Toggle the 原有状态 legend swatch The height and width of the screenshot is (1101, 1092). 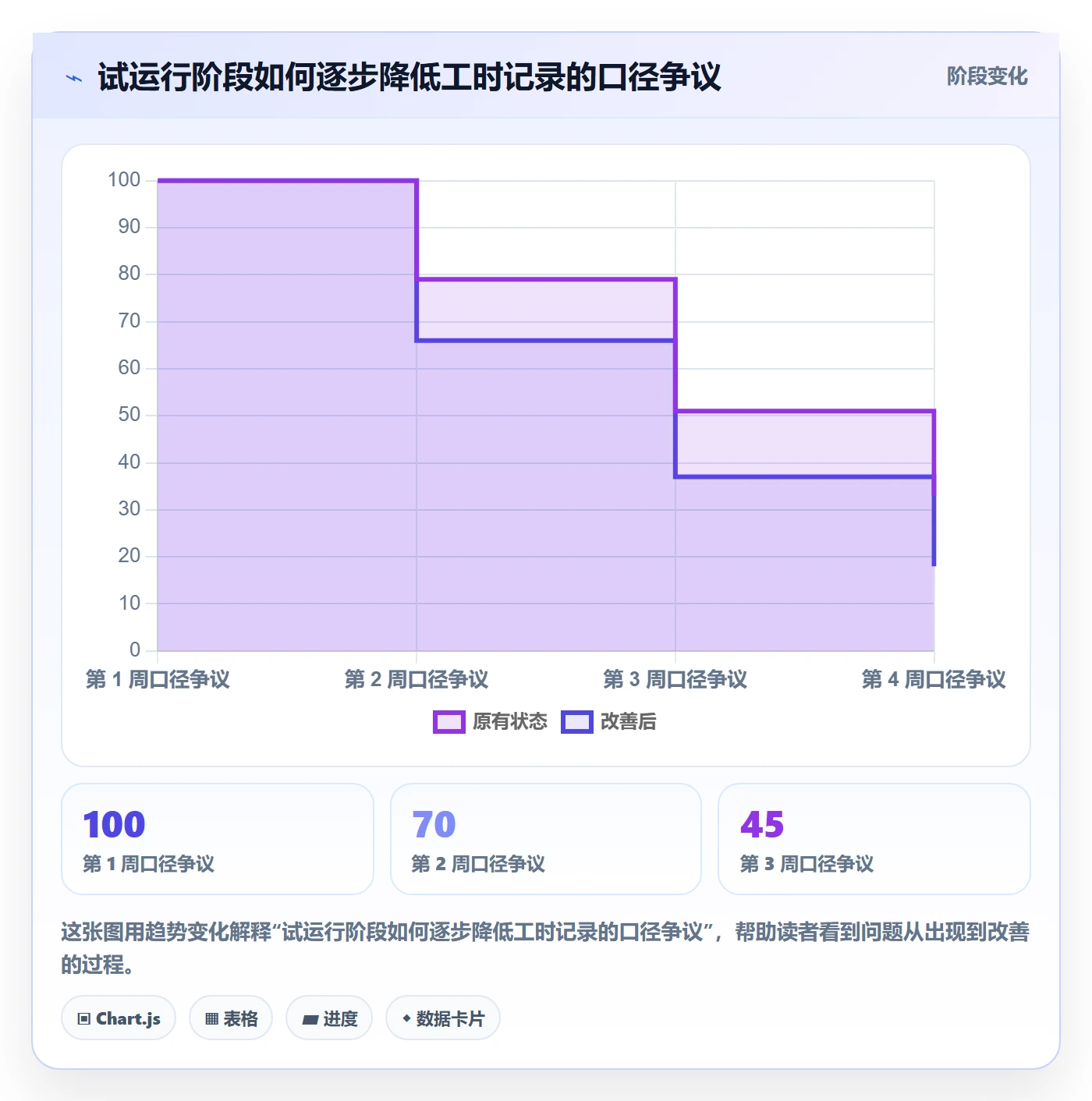448,722
